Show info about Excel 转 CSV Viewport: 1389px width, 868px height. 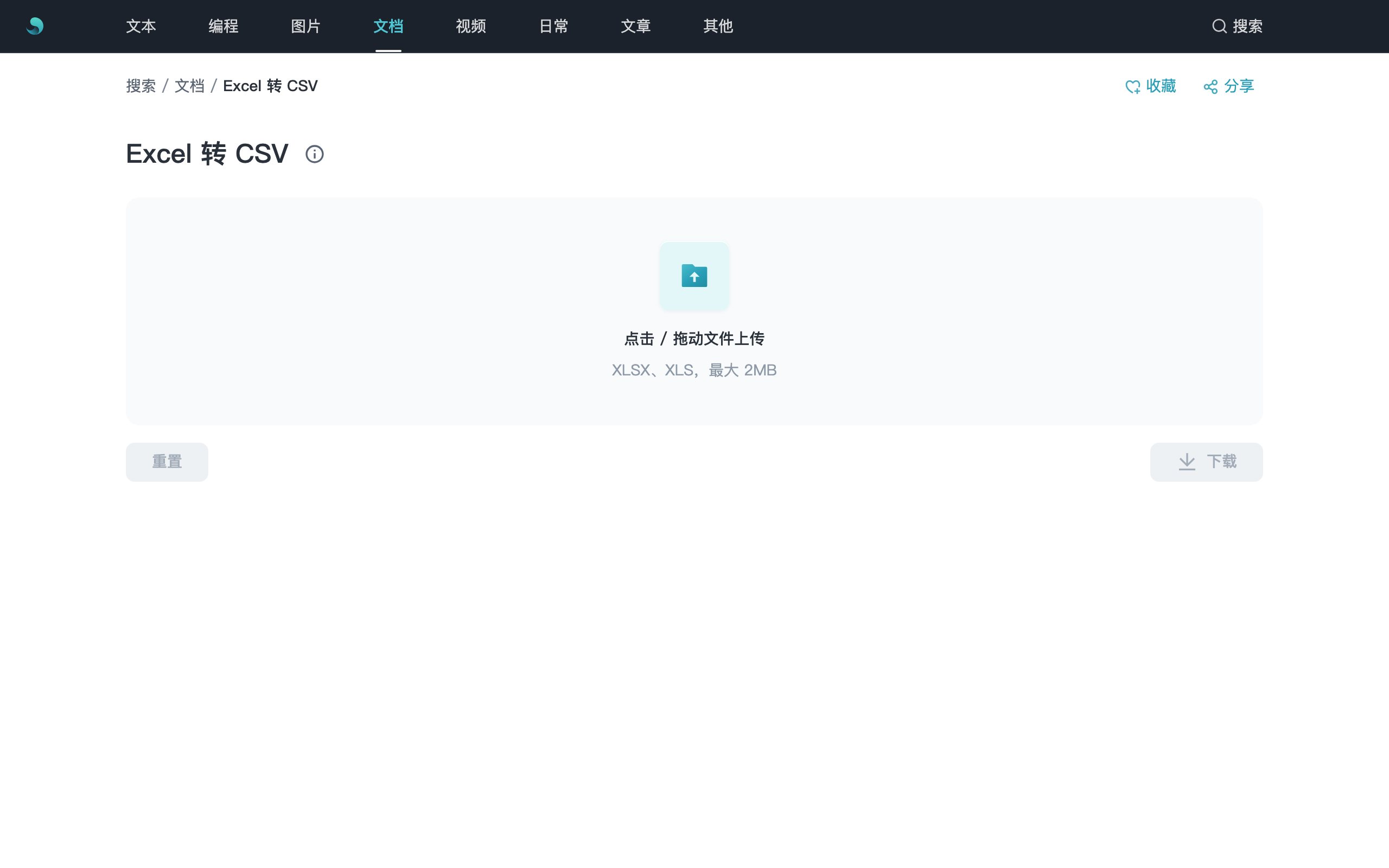click(315, 154)
